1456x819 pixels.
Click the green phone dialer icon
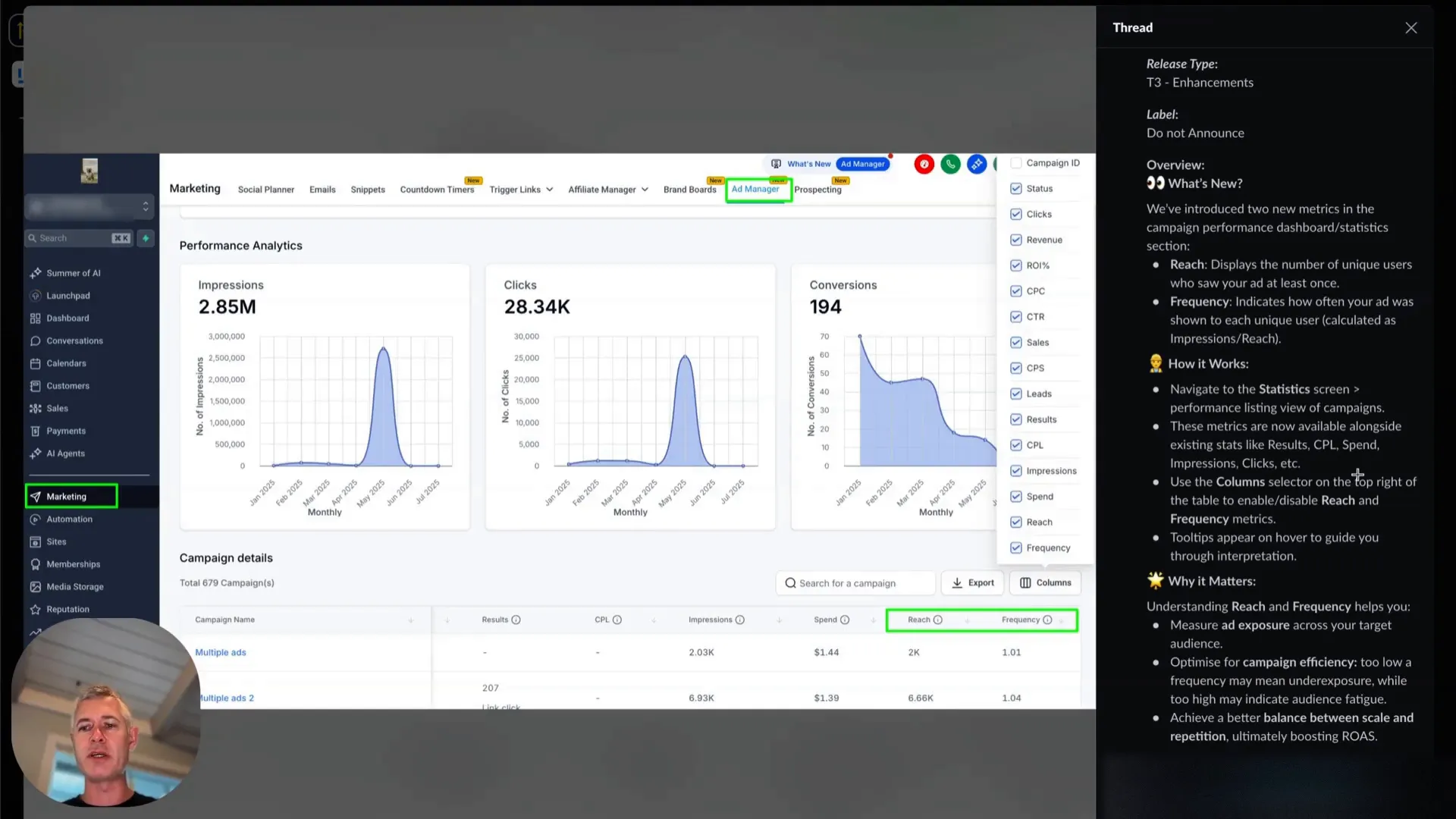tap(950, 164)
